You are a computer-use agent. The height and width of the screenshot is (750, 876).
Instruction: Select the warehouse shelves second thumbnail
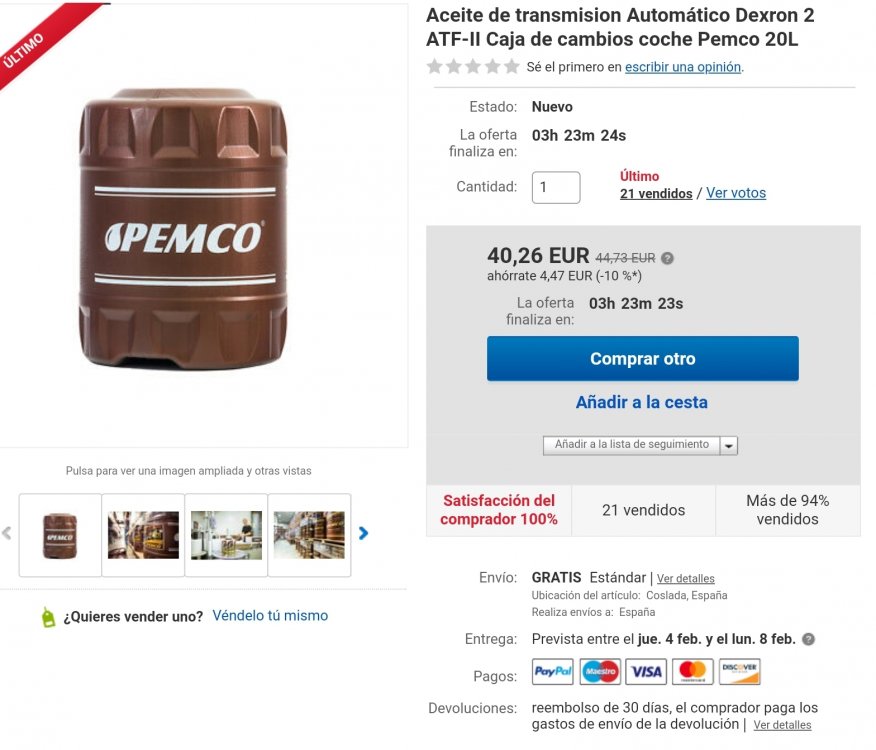click(143, 535)
